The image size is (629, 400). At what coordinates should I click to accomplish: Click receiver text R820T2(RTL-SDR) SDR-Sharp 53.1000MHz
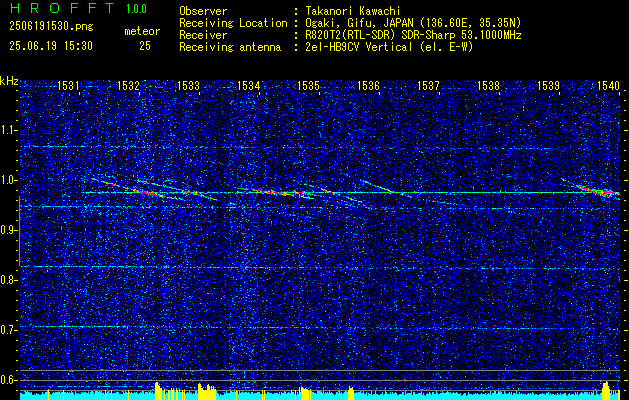point(413,35)
